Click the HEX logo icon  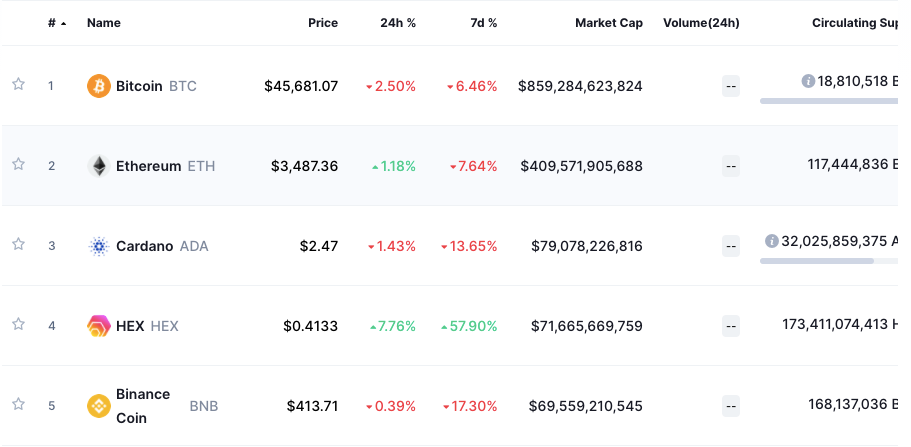pyautogui.click(x=98, y=326)
